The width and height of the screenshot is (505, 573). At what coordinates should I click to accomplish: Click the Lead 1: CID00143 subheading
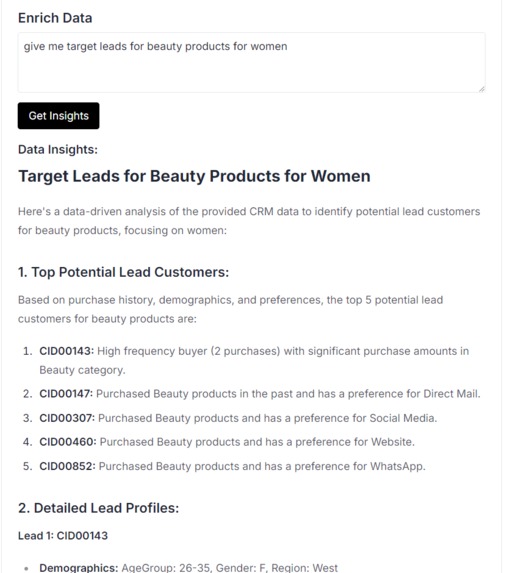[63, 536]
